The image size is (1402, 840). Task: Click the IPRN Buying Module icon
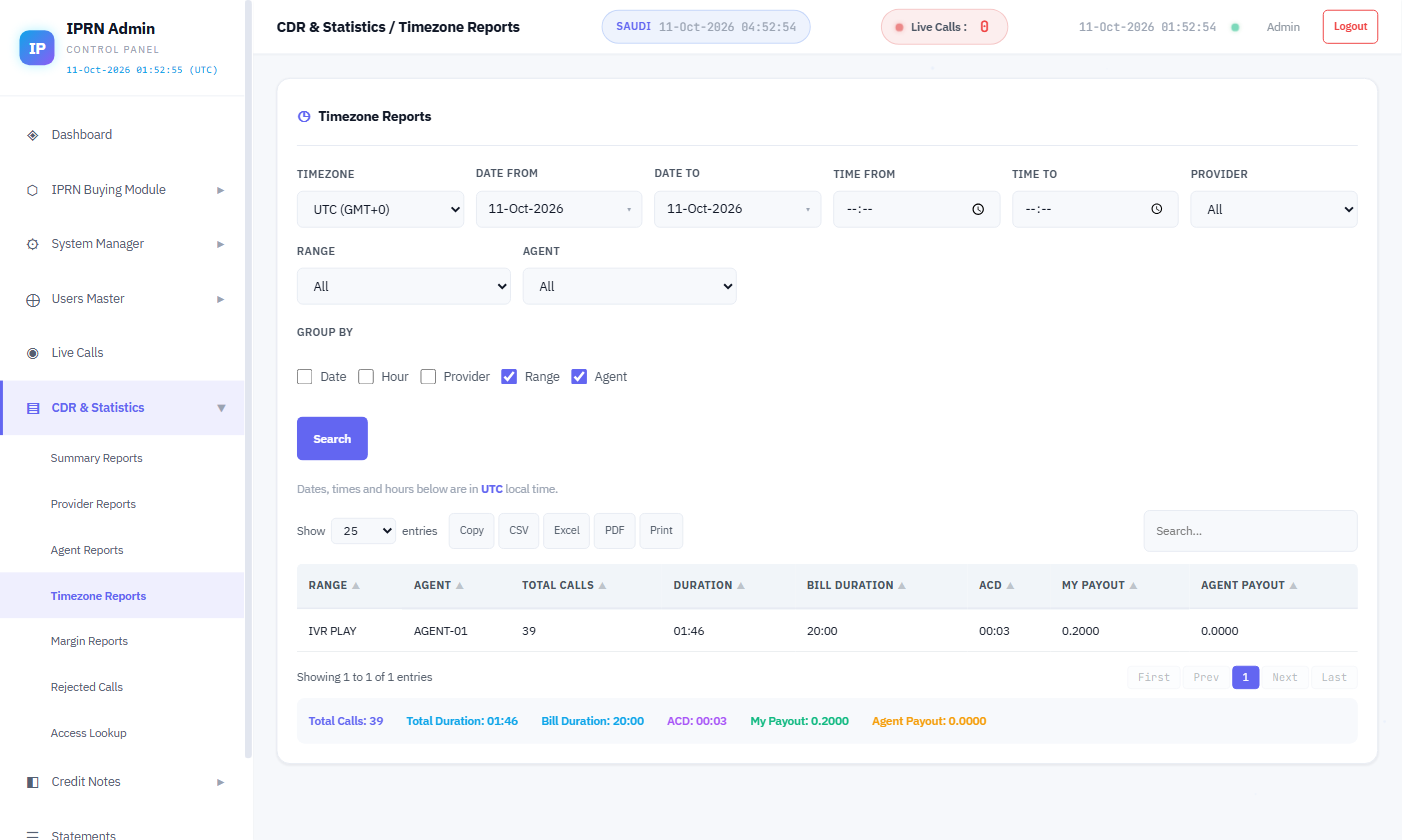click(x=33, y=190)
